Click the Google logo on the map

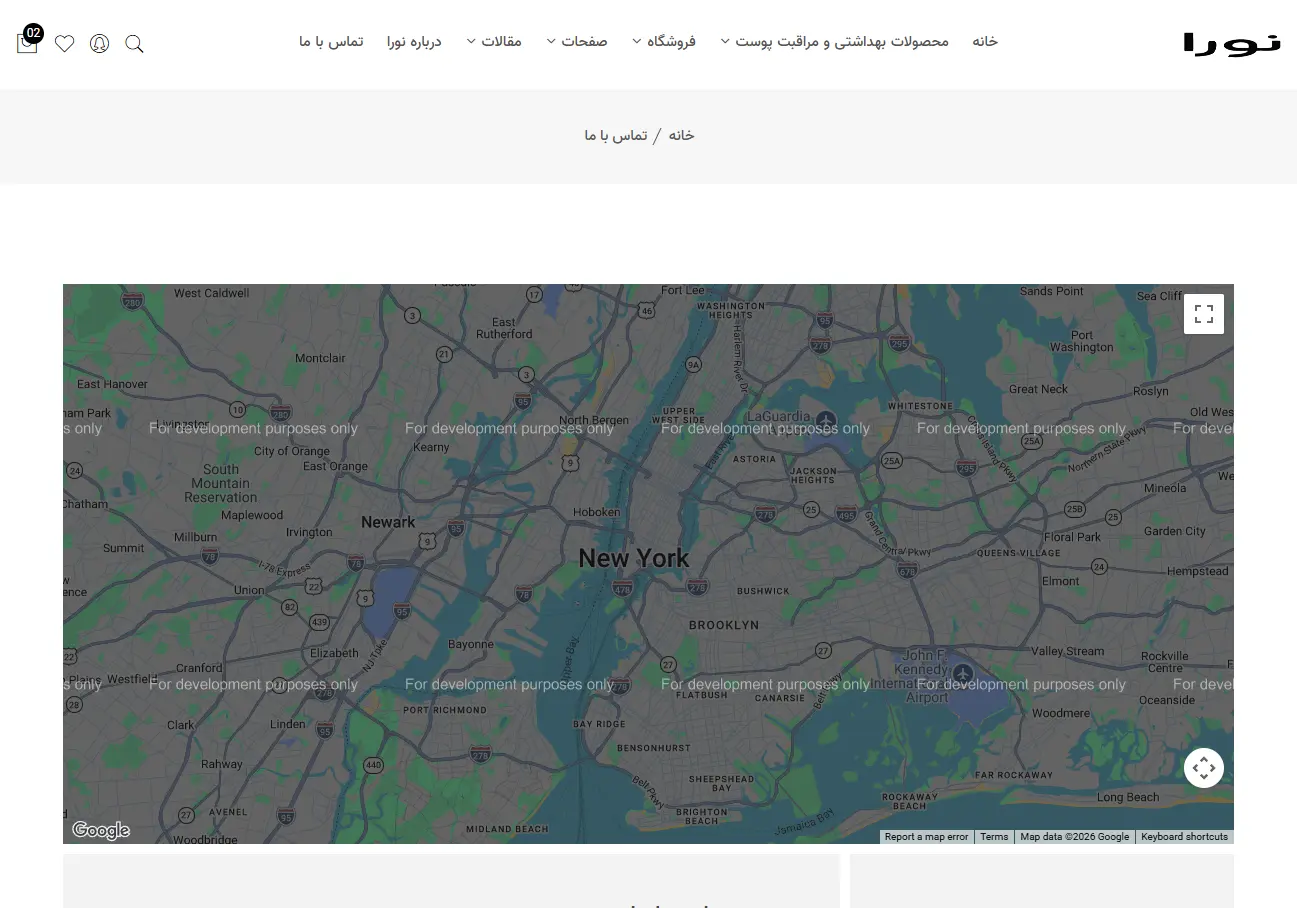[x=101, y=830]
